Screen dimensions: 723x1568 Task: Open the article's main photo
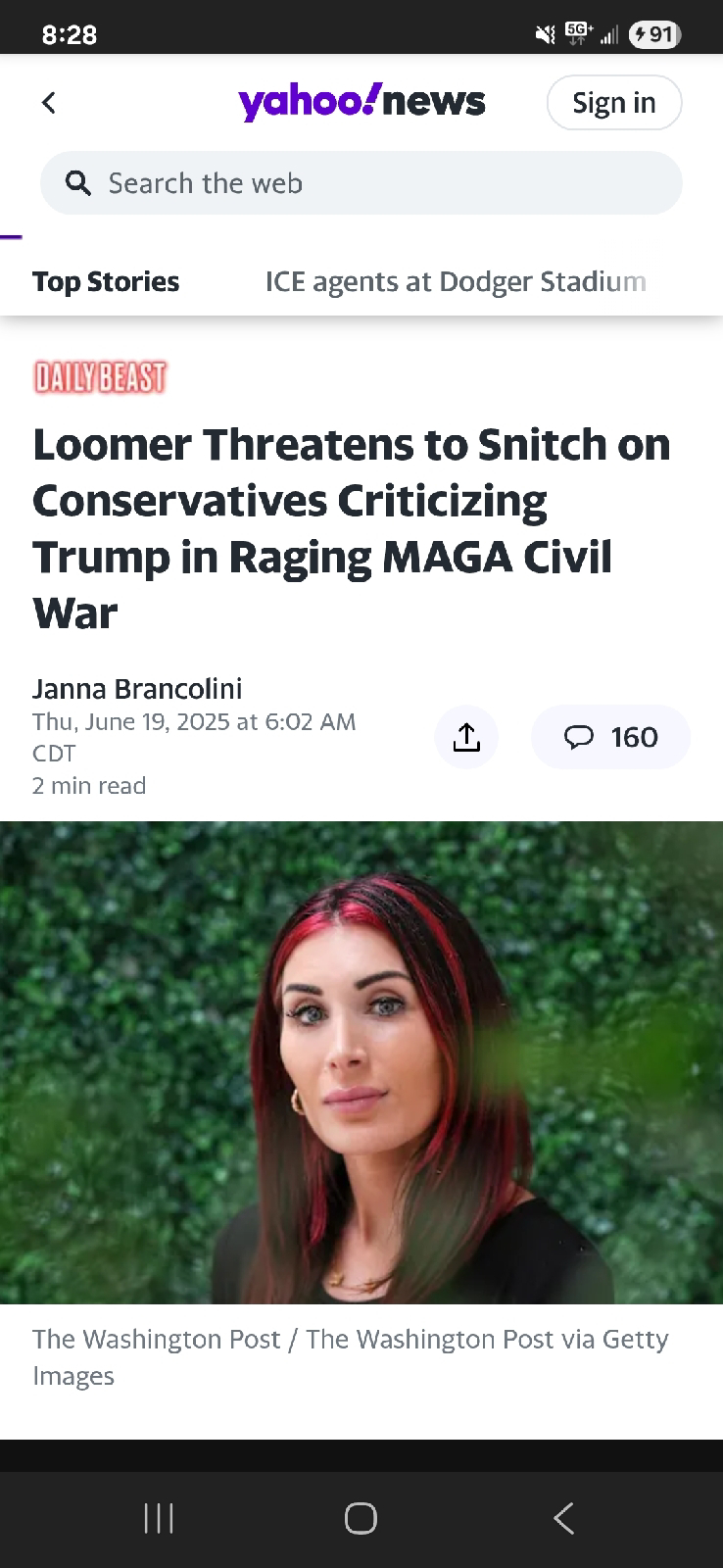tap(361, 1062)
